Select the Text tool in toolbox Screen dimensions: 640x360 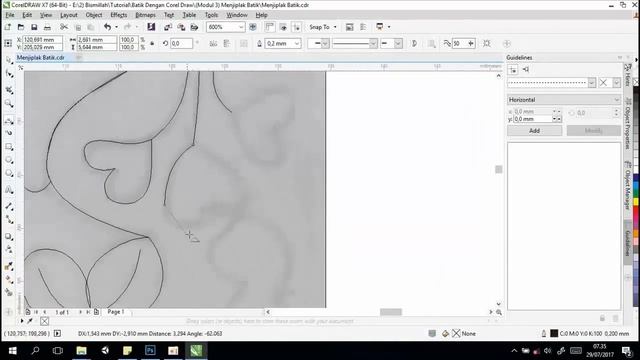click(9, 190)
